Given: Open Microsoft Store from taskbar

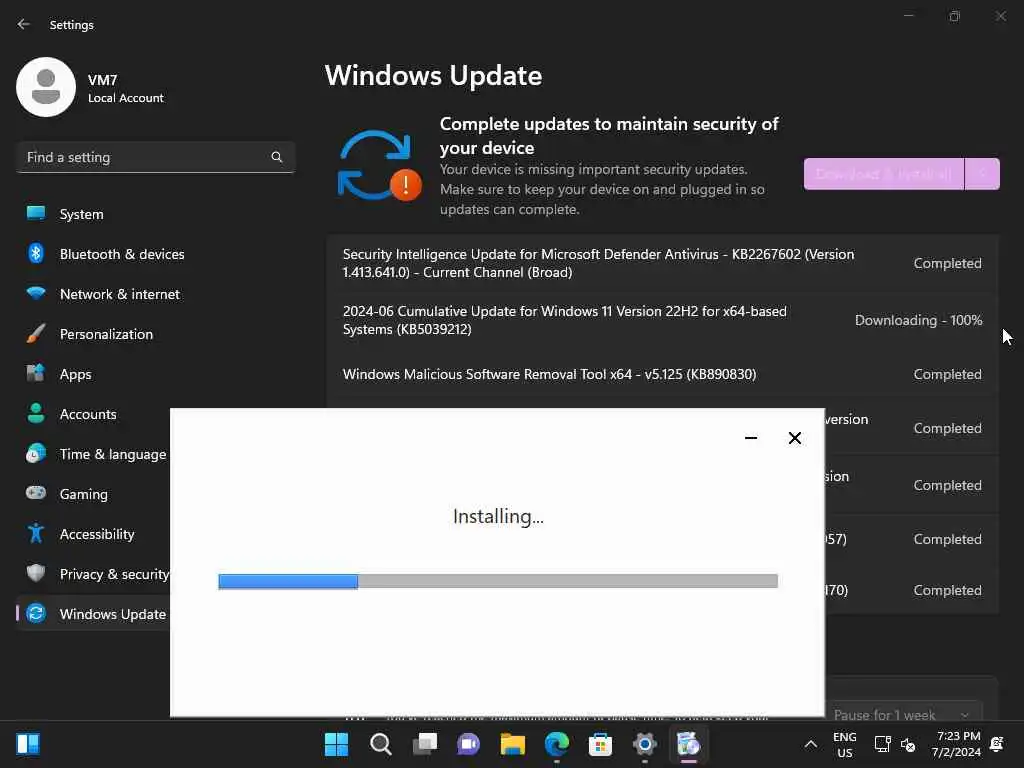Looking at the screenshot, I should click(600, 744).
